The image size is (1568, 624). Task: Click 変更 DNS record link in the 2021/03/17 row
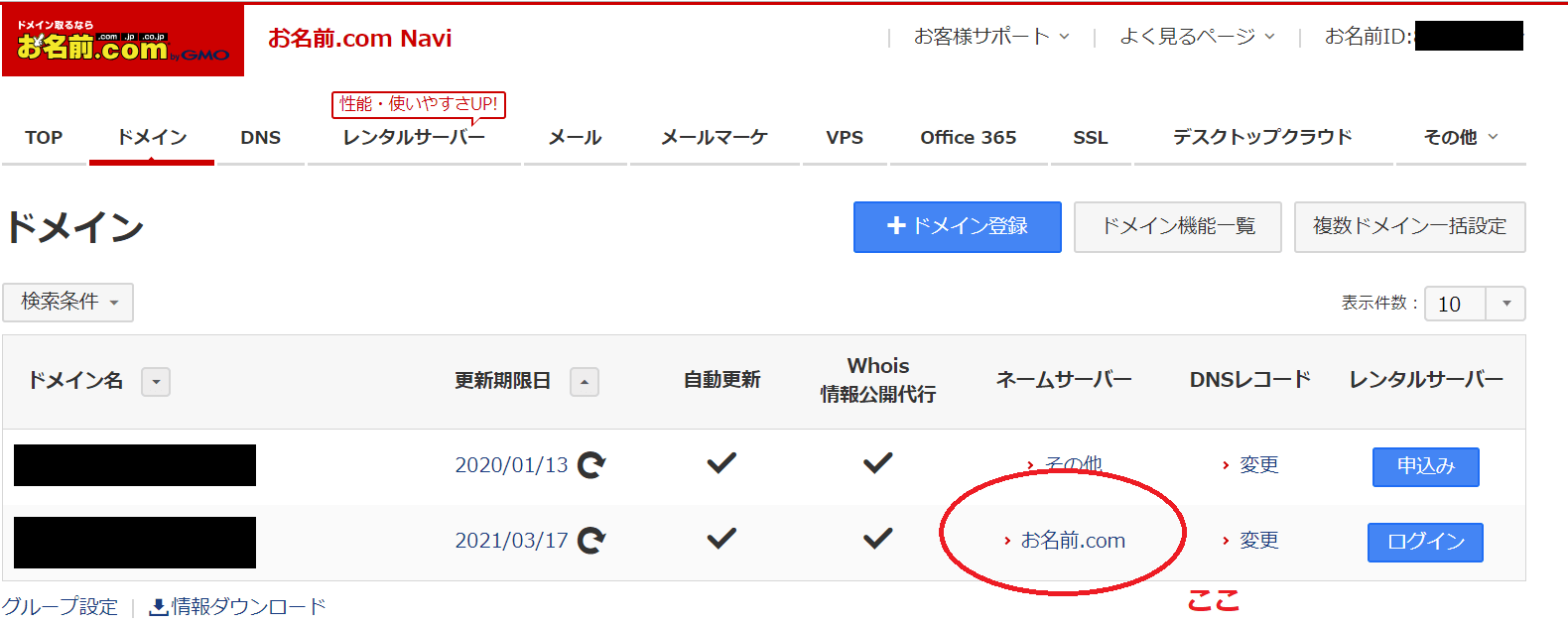point(1259,541)
